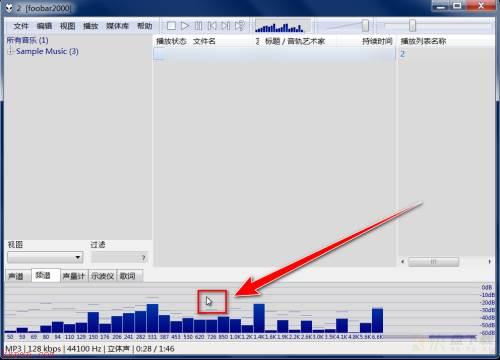Pause playback with the toolbar button
Viewport: 500px width, 360px height.
click(198, 26)
